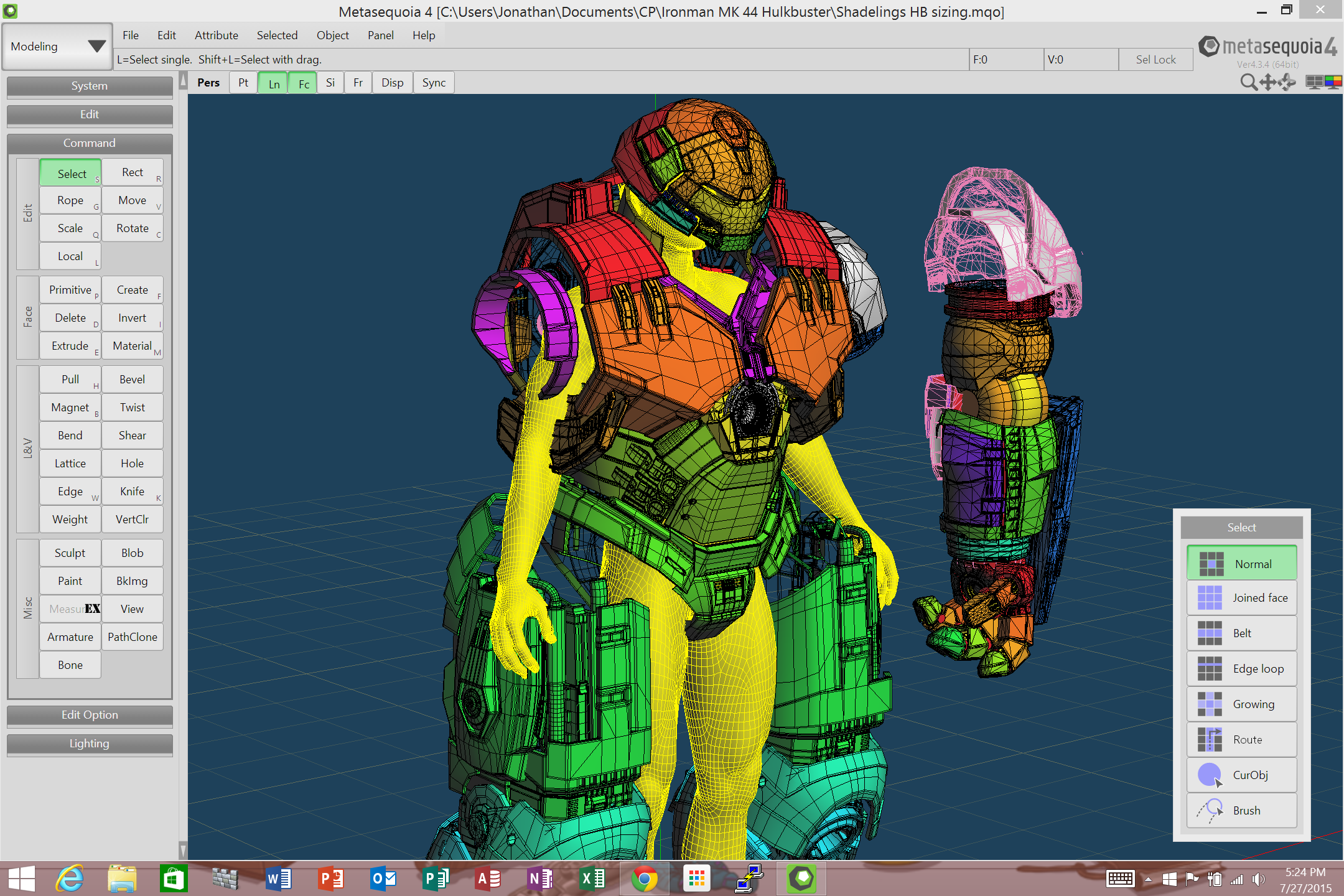Select Growing selection mode
This screenshot has height=896, width=1344.
(x=1241, y=704)
